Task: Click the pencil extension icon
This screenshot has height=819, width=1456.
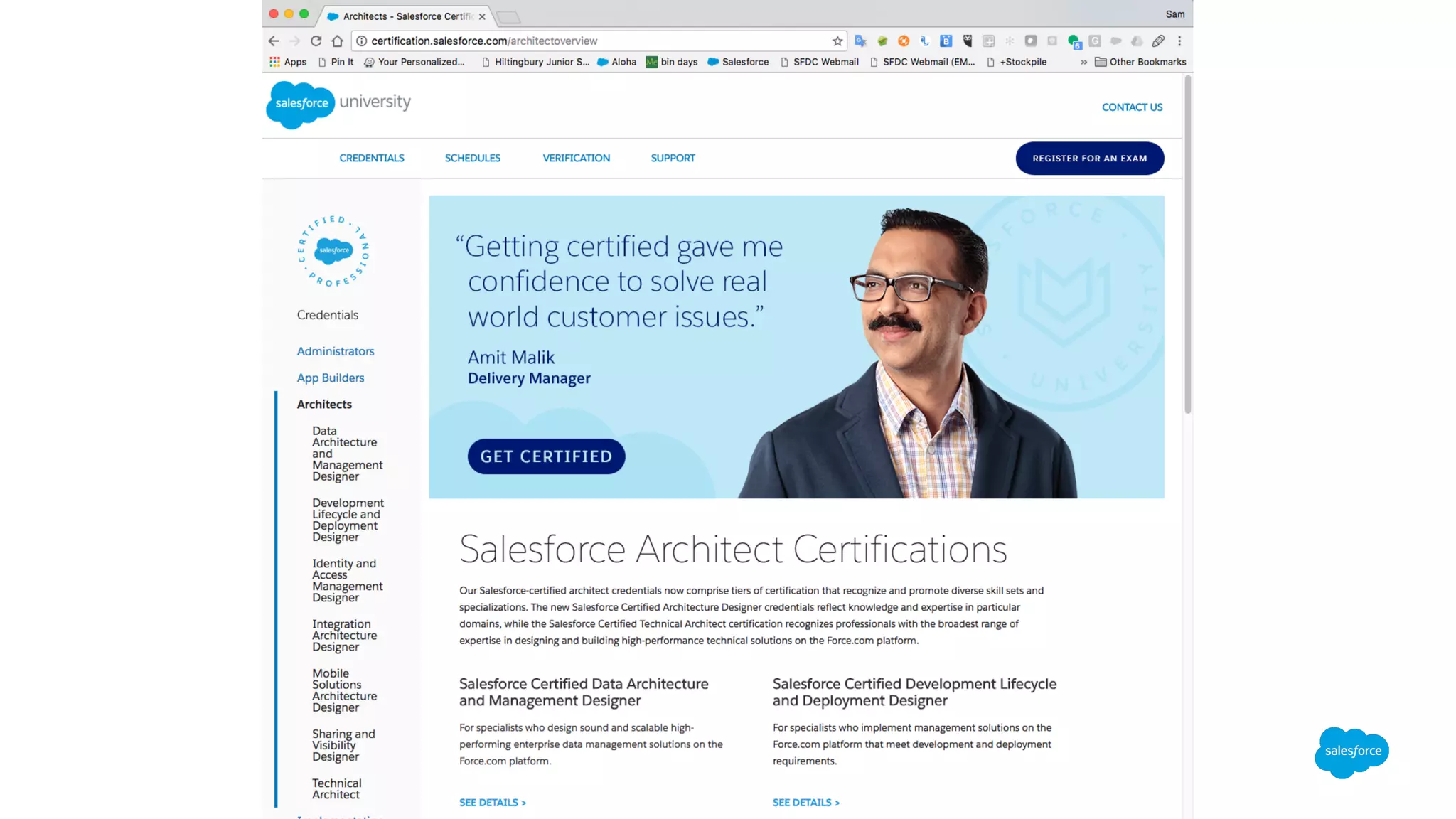Action: click(1158, 41)
